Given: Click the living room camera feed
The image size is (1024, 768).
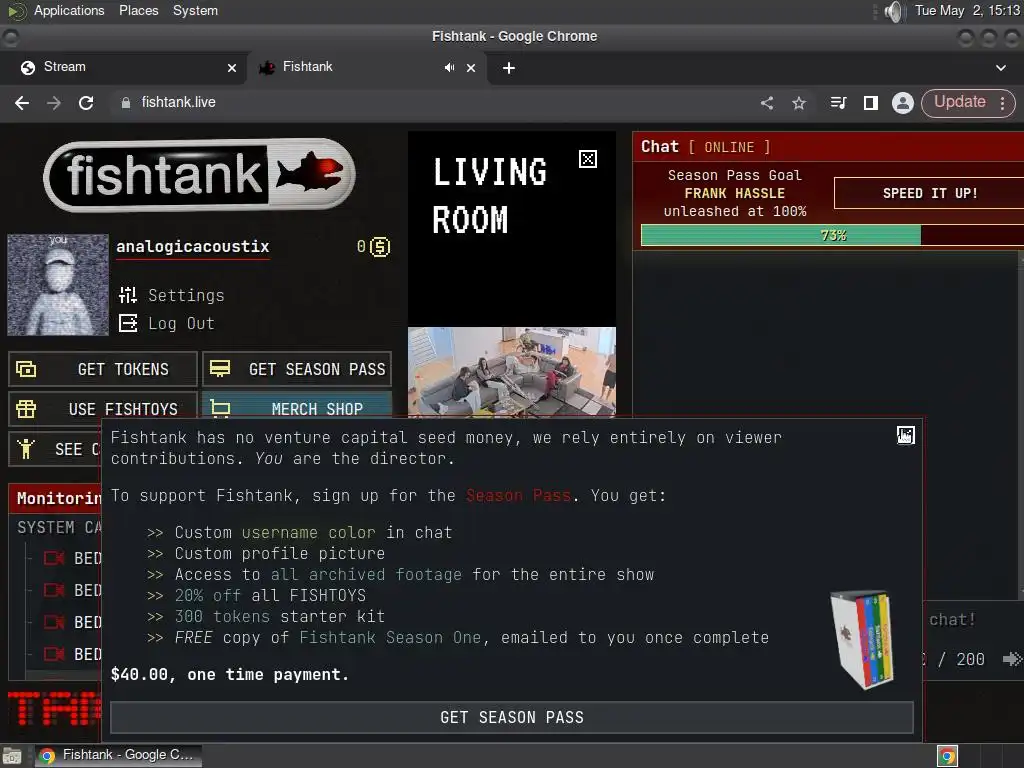Looking at the screenshot, I should click(512, 372).
